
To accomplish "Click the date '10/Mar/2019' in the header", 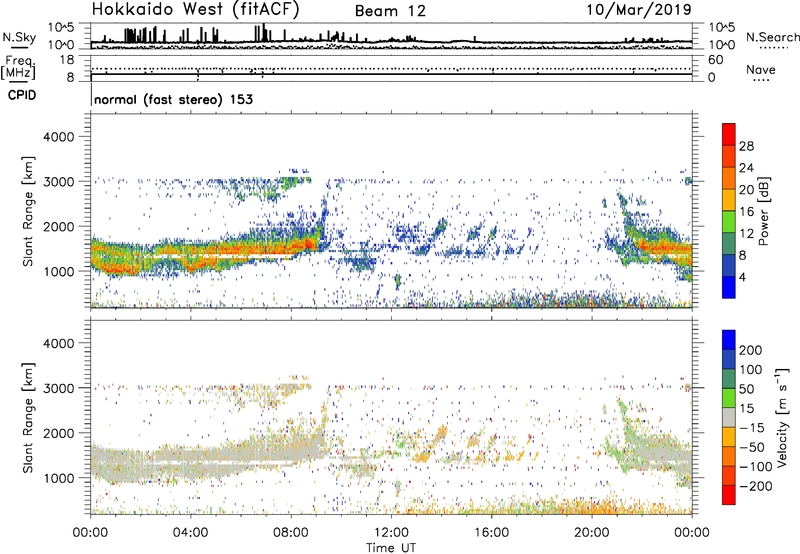I will [639, 10].
